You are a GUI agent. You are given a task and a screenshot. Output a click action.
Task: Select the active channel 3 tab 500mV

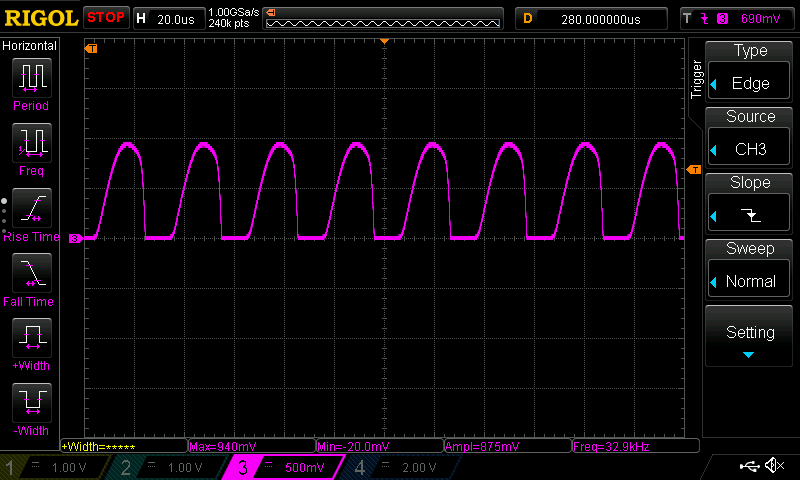click(284, 467)
